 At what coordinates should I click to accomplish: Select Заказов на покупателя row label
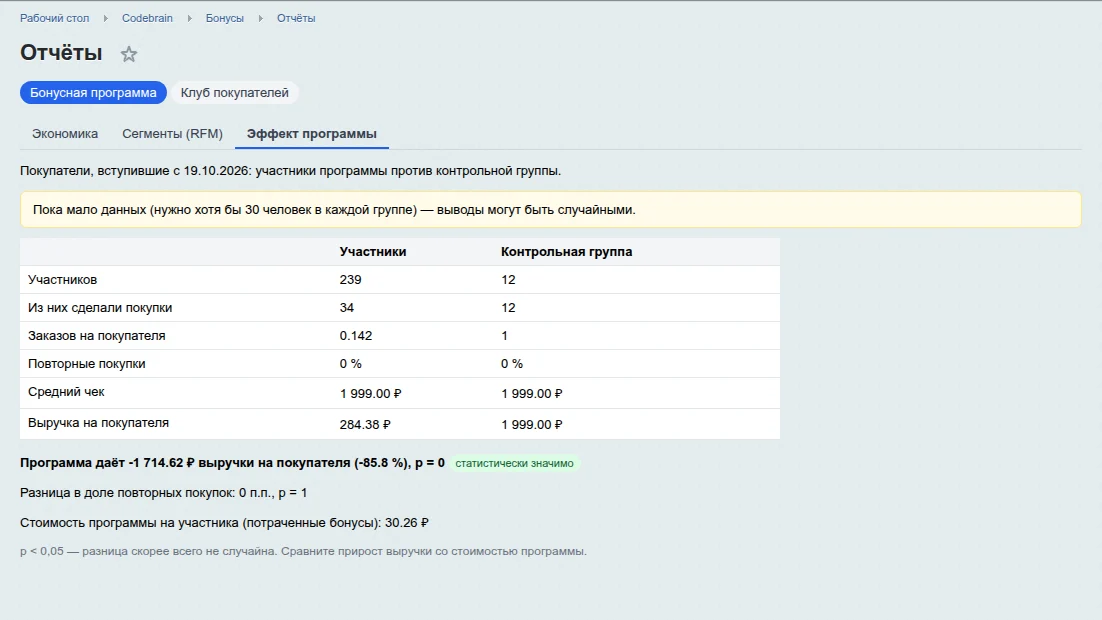pyautogui.click(x=96, y=336)
